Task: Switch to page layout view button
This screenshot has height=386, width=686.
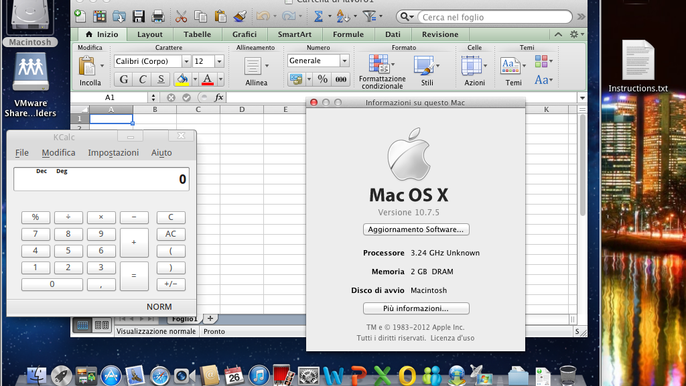Action: (102, 325)
